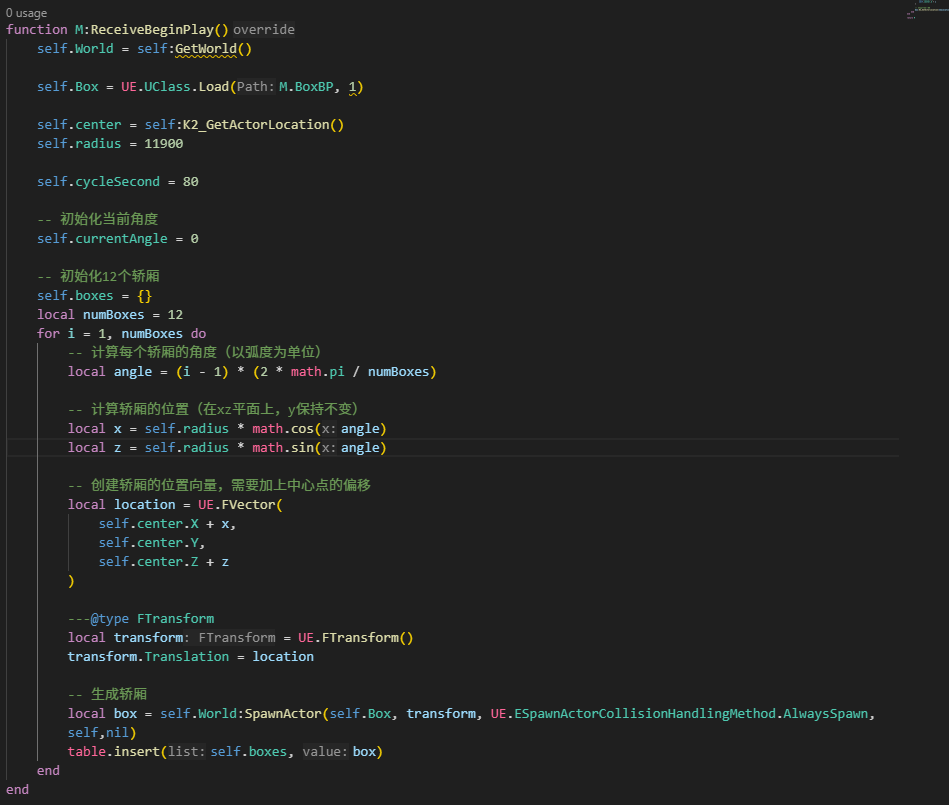The height and width of the screenshot is (805, 949).
Task: Click the math.cos call
Action: tap(283, 429)
